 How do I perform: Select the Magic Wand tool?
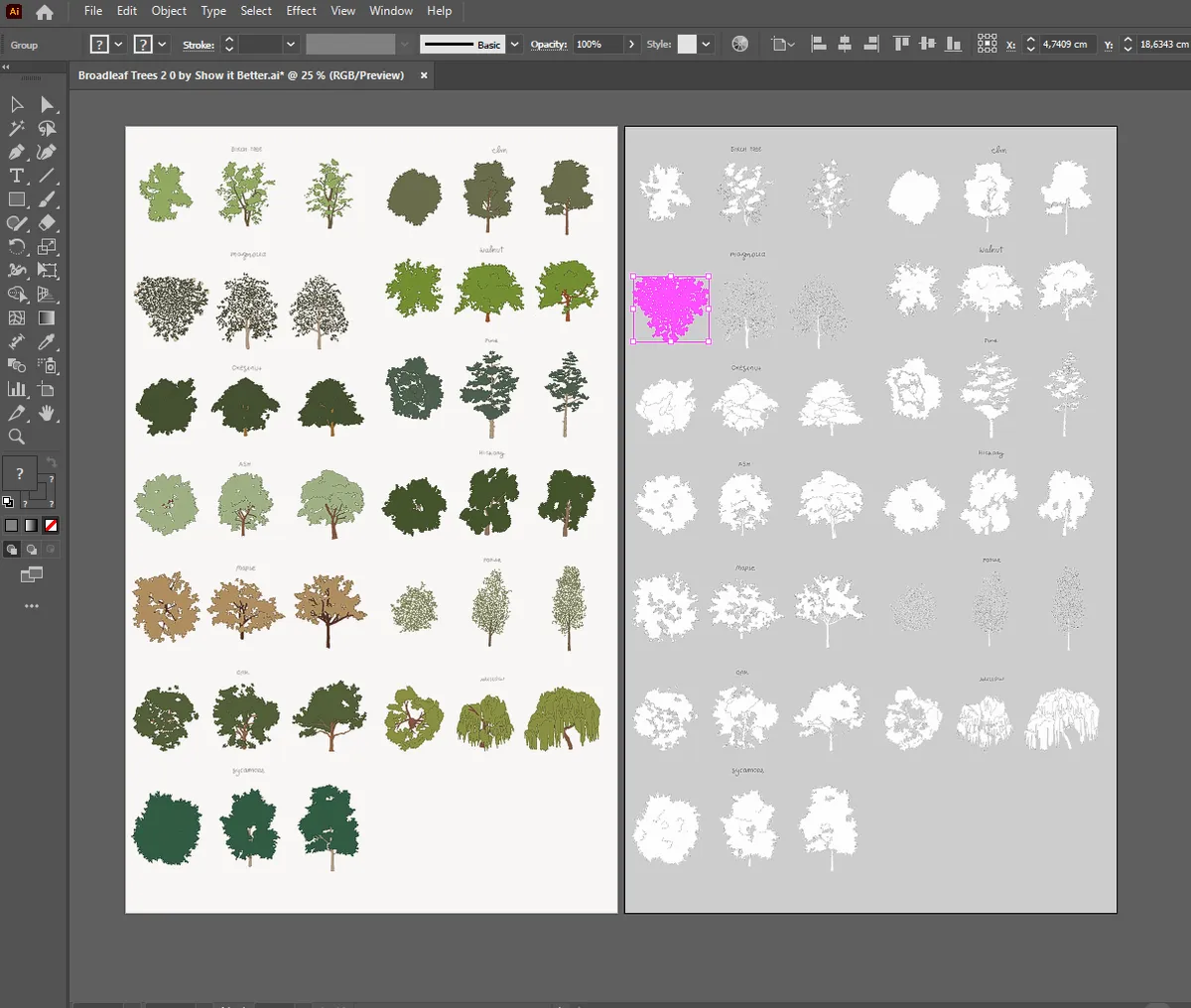[17, 128]
